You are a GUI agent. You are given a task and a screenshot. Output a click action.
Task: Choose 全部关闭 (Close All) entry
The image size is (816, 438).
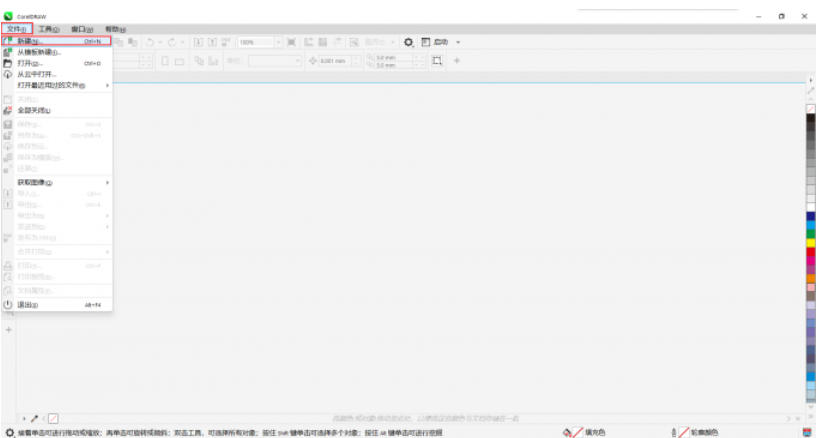[57, 110]
